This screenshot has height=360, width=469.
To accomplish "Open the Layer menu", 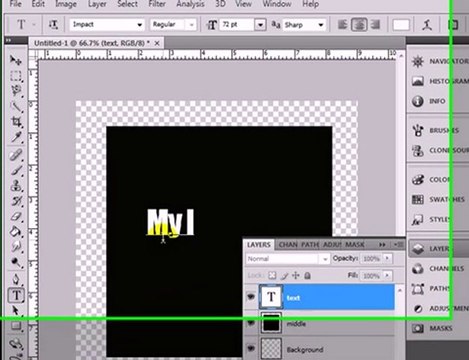I will click(x=97, y=4).
